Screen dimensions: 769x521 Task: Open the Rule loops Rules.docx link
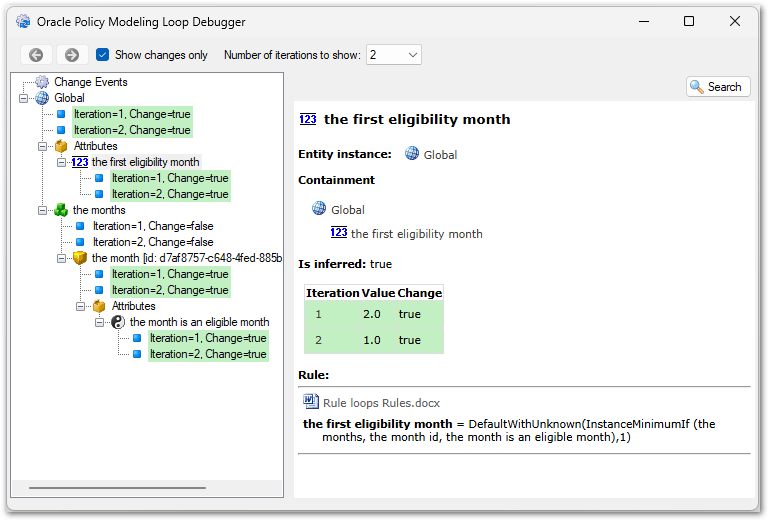pyautogui.click(x=381, y=403)
